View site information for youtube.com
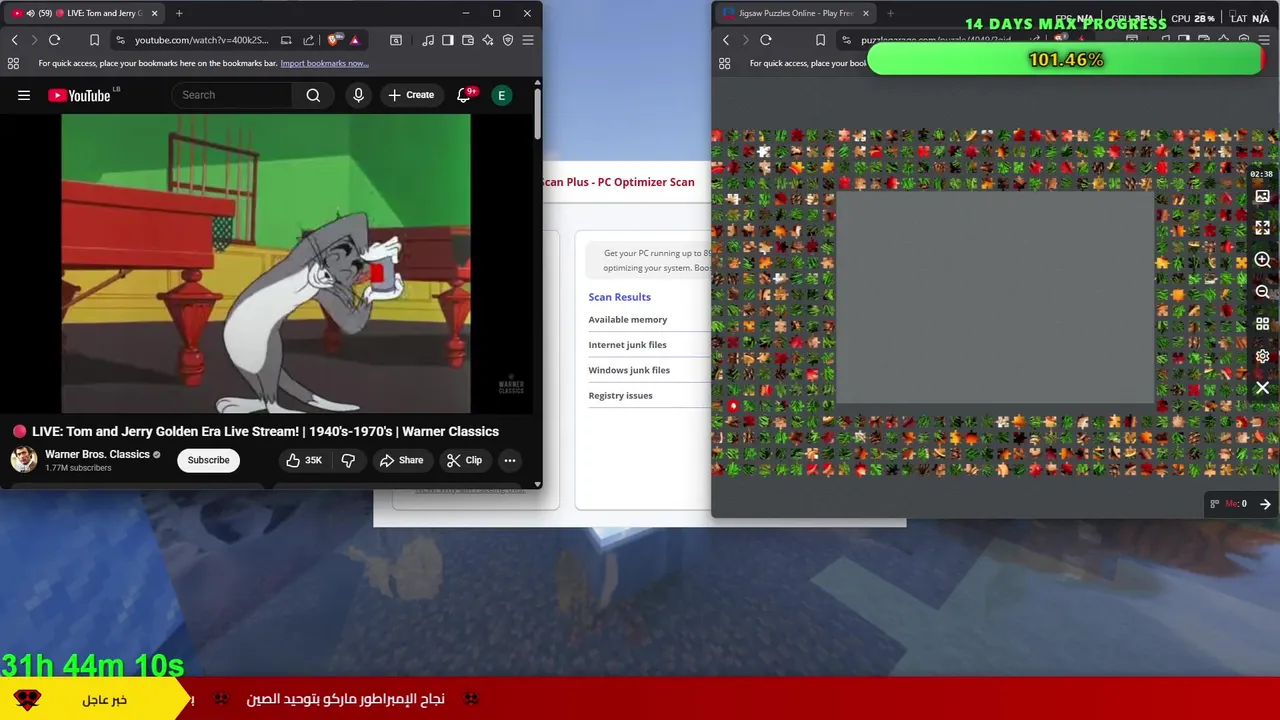The image size is (1280, 720). pos(120,40)
